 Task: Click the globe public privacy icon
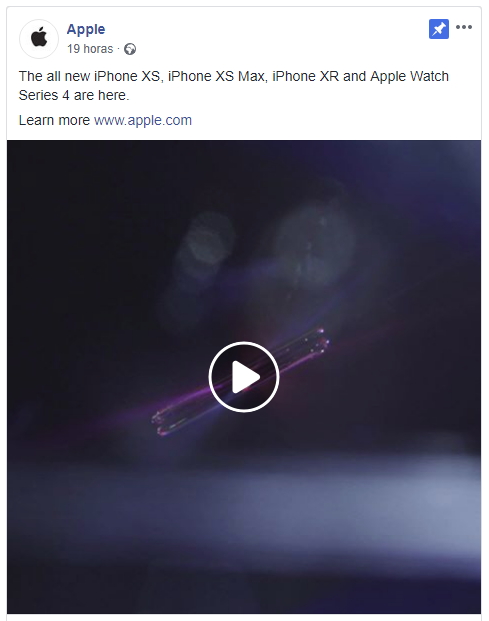[x=130, y=49]
